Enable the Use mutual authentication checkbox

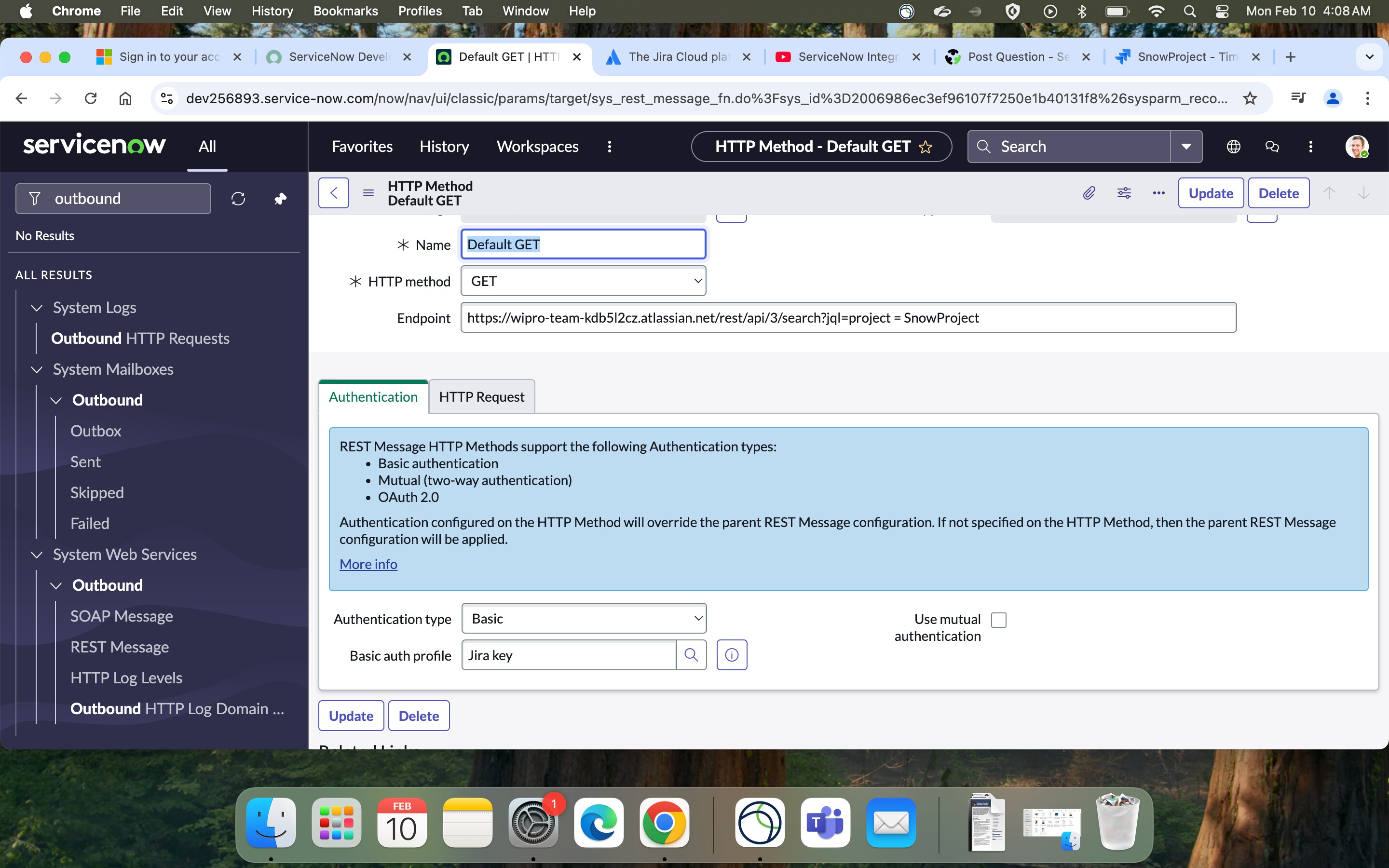tap(999, 620)
